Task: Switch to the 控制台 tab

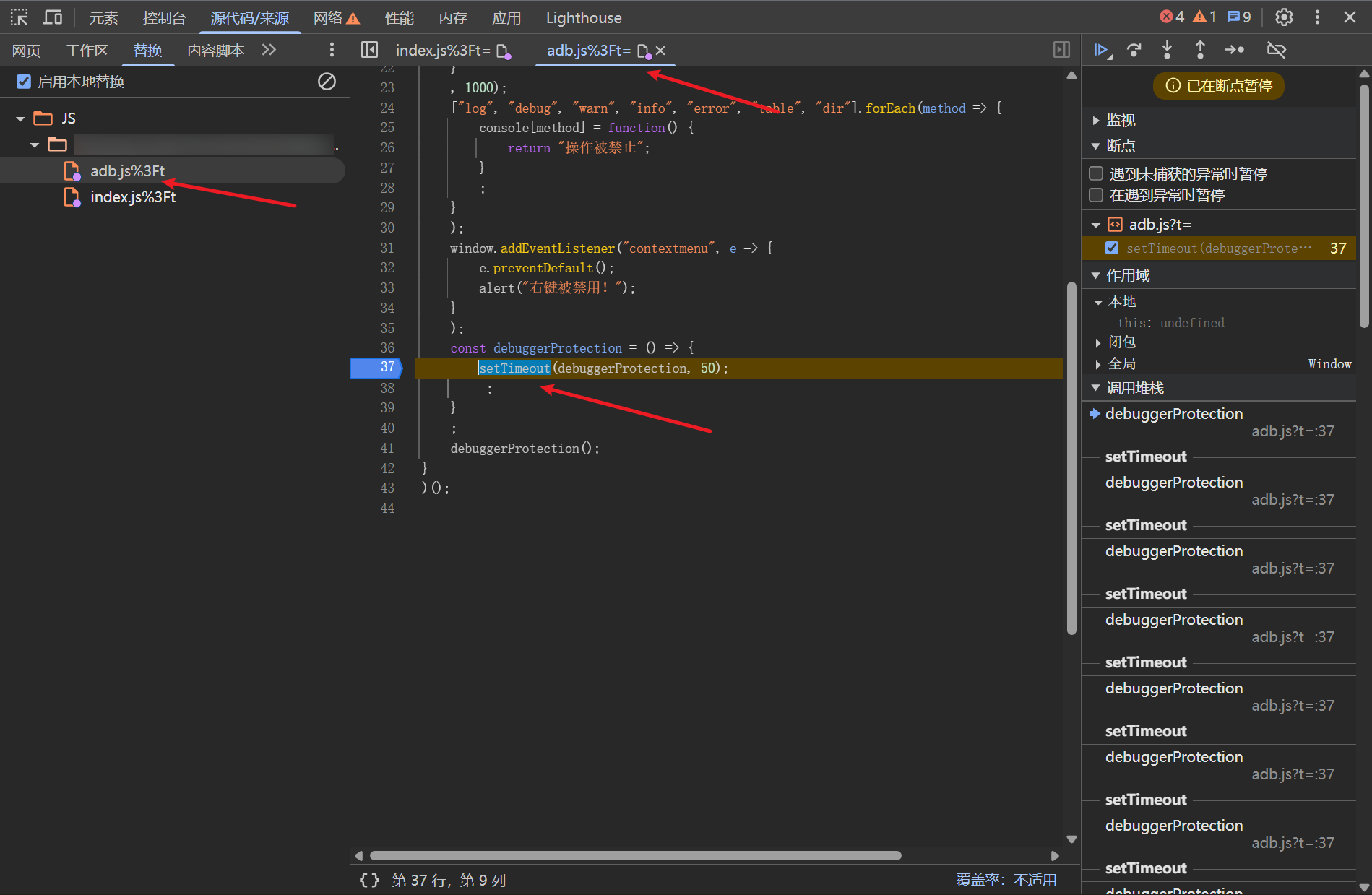Action: pyautogui.click(x=164, y=17)
